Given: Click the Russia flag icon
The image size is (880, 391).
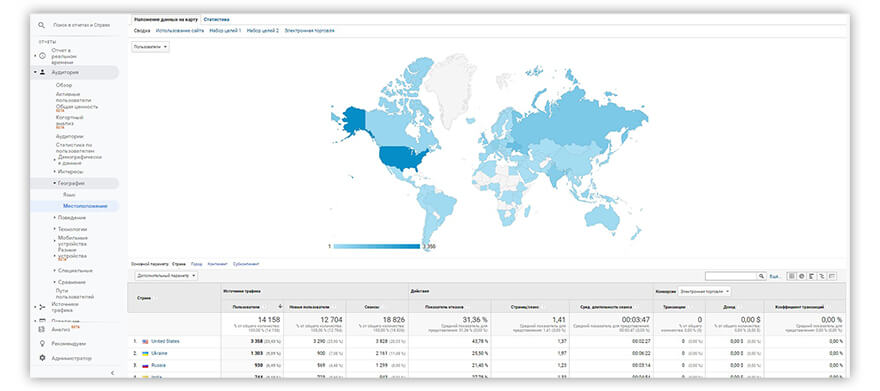Looking at the screenshot, I should pyautogui.click(x=145, y=365).
